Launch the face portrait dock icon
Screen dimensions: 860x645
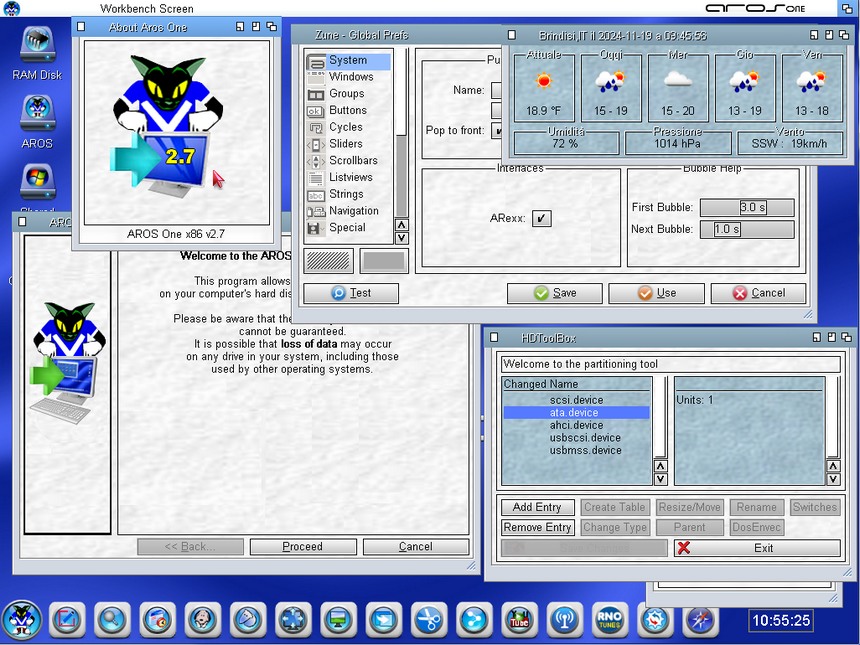[x=202, y=620]
